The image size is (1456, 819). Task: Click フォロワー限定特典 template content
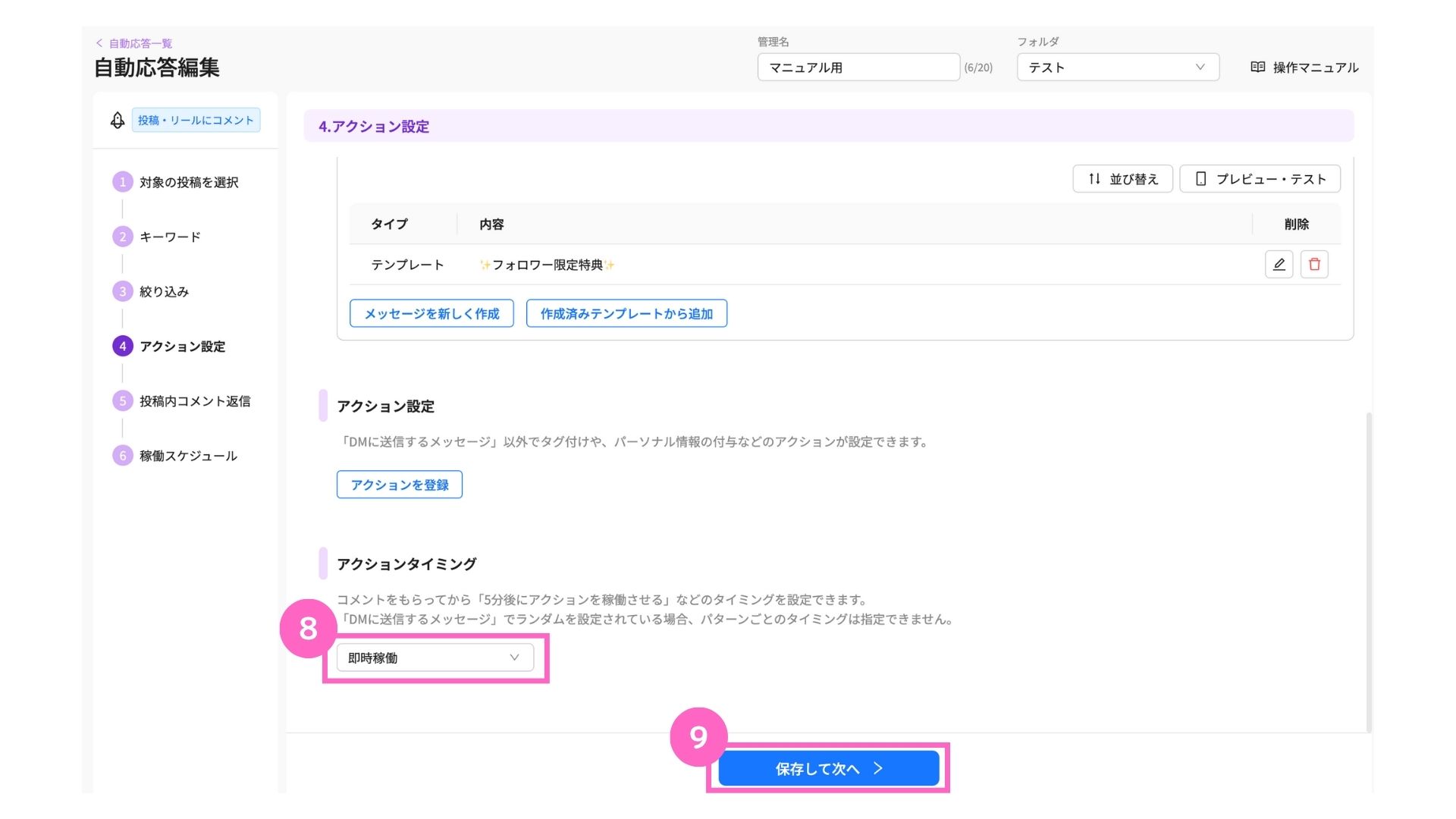[x=548, y=265]
